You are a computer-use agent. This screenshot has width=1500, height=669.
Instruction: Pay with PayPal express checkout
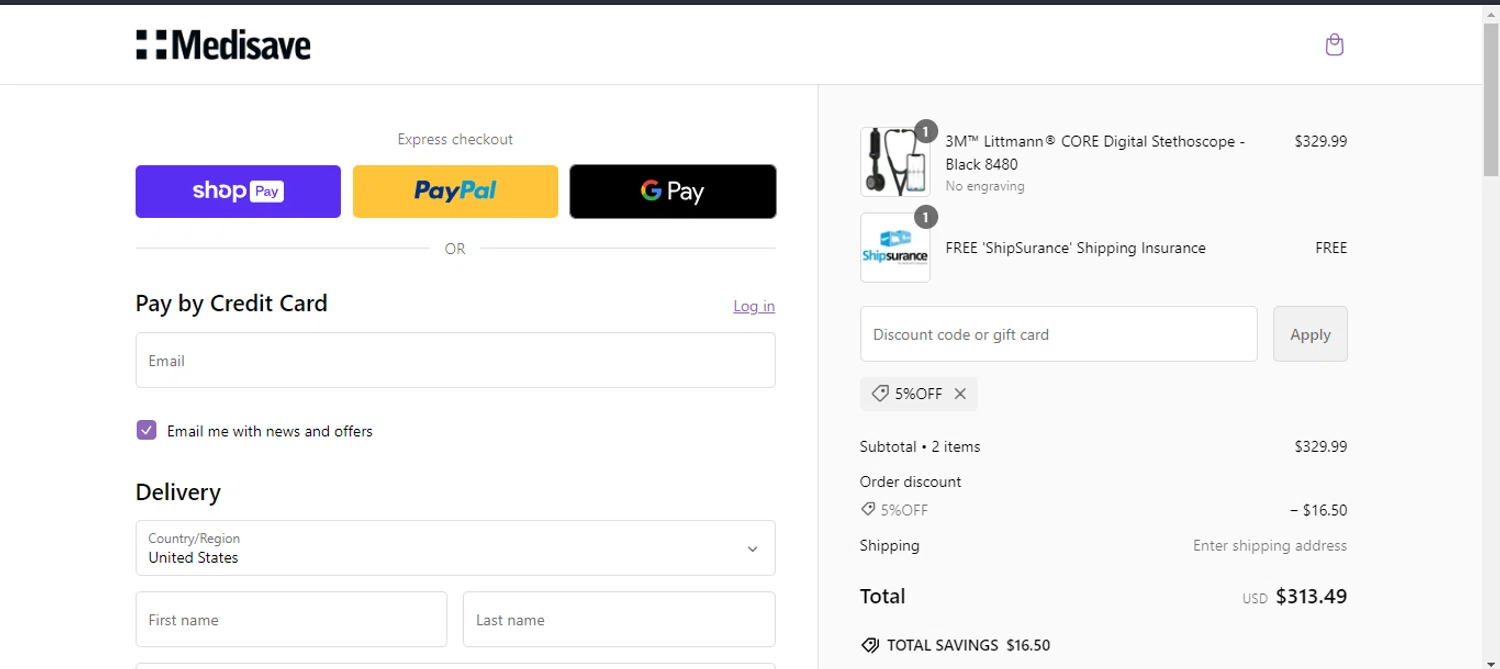click(x=455, y=191)
